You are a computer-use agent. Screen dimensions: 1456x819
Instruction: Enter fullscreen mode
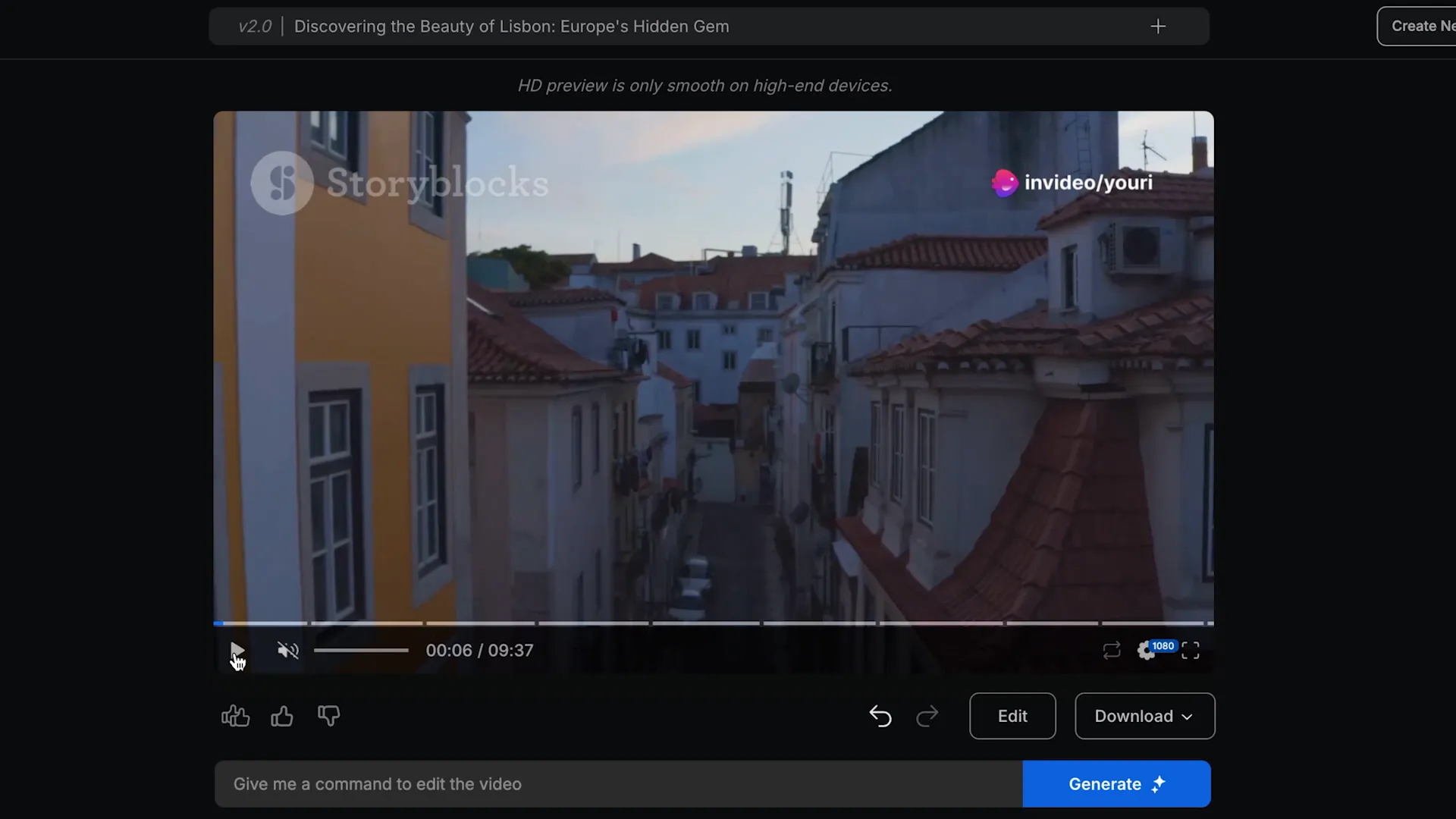click(x=1191, y=651)
